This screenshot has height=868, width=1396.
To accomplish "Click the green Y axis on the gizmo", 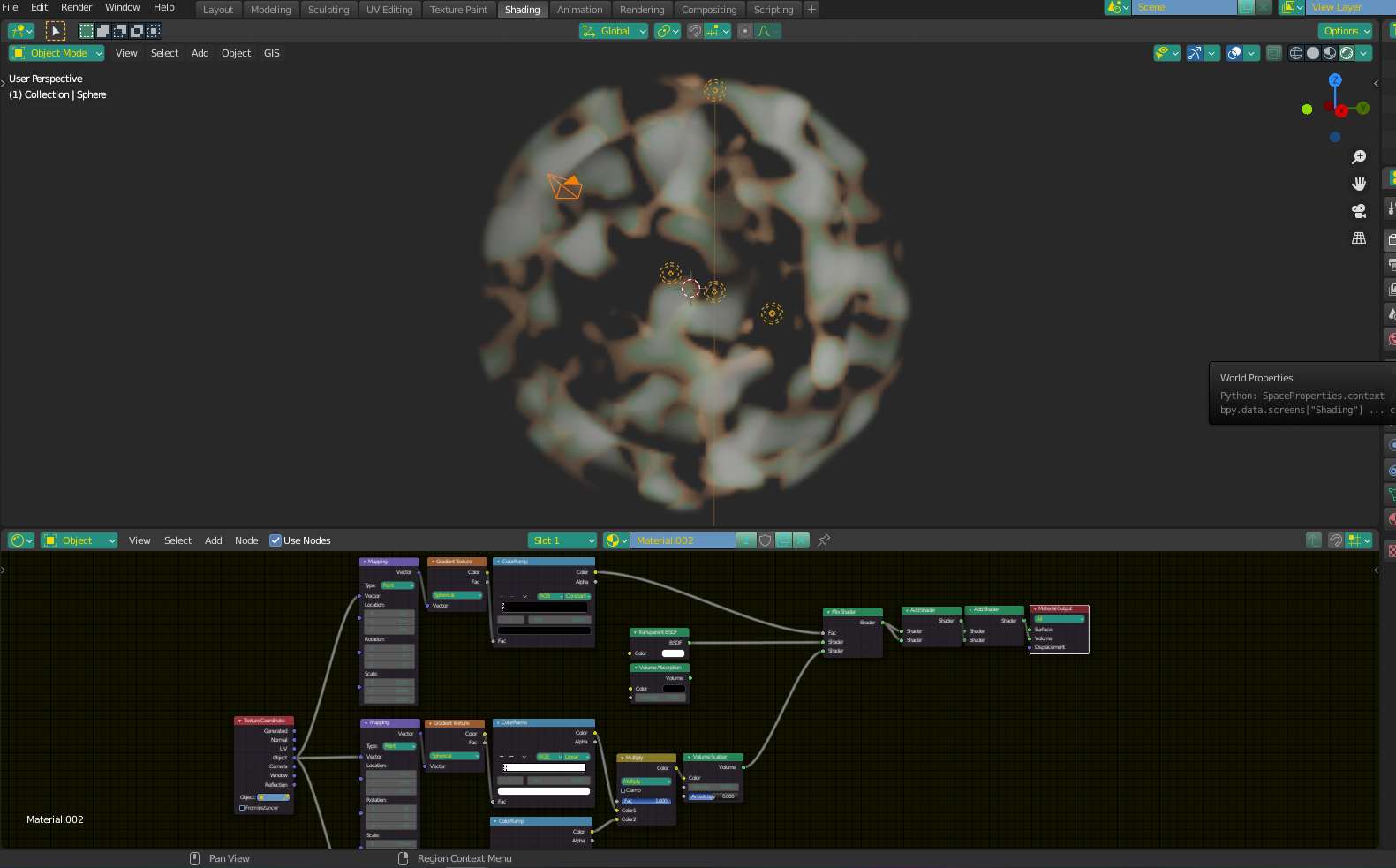I will (1363, 108).
